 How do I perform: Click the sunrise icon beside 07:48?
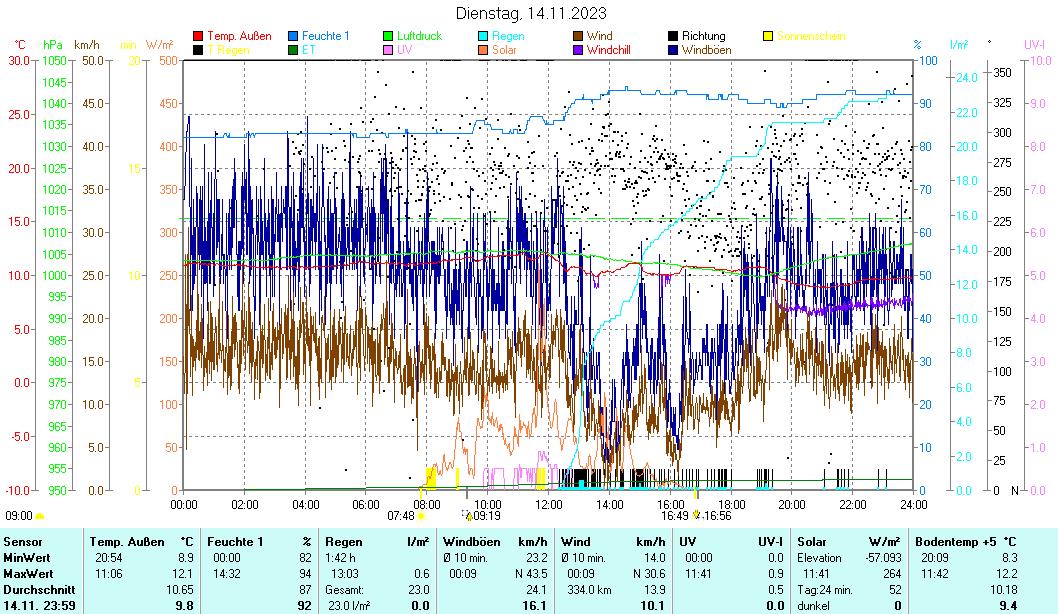click(x=421, y=516)
